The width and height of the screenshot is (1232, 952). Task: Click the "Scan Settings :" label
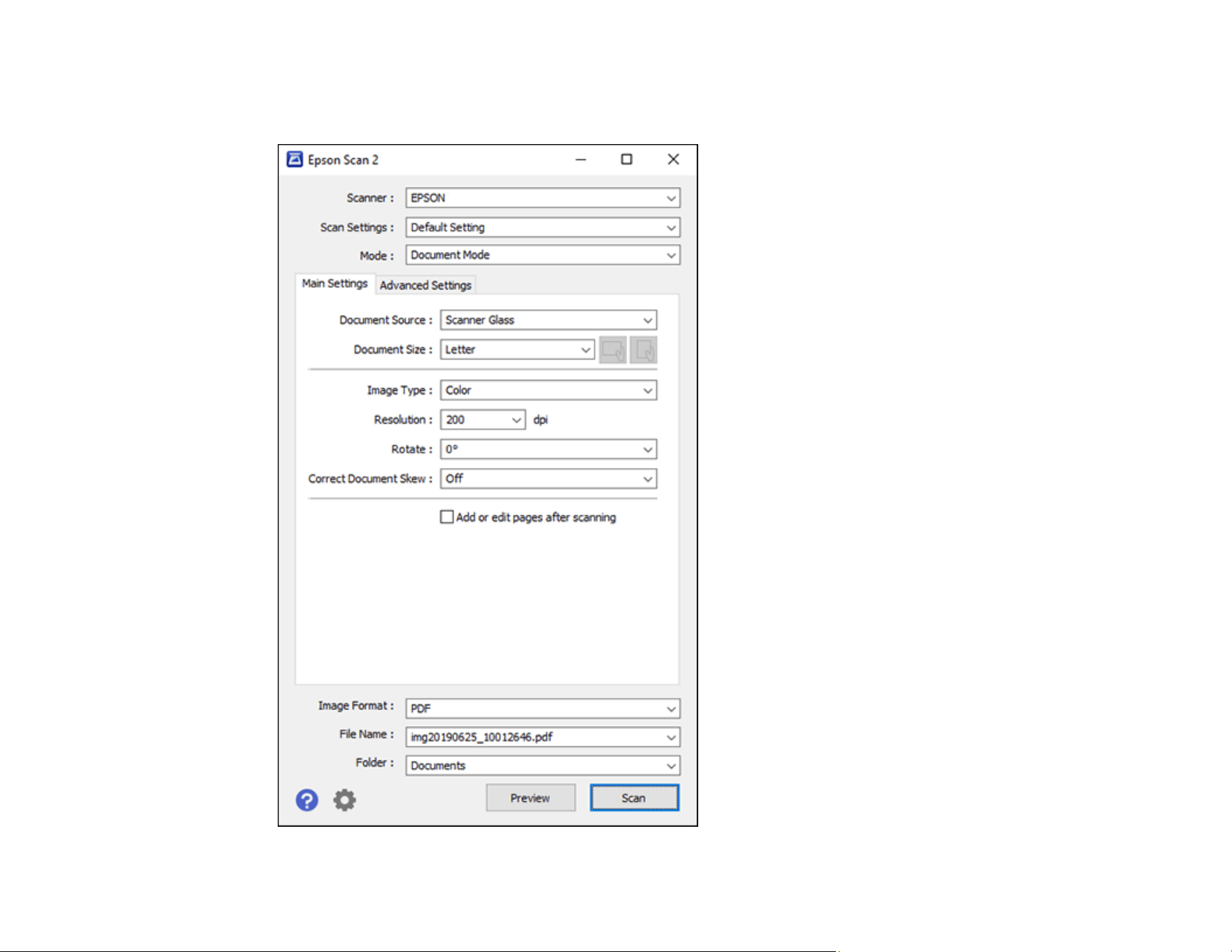click(357, 227)
